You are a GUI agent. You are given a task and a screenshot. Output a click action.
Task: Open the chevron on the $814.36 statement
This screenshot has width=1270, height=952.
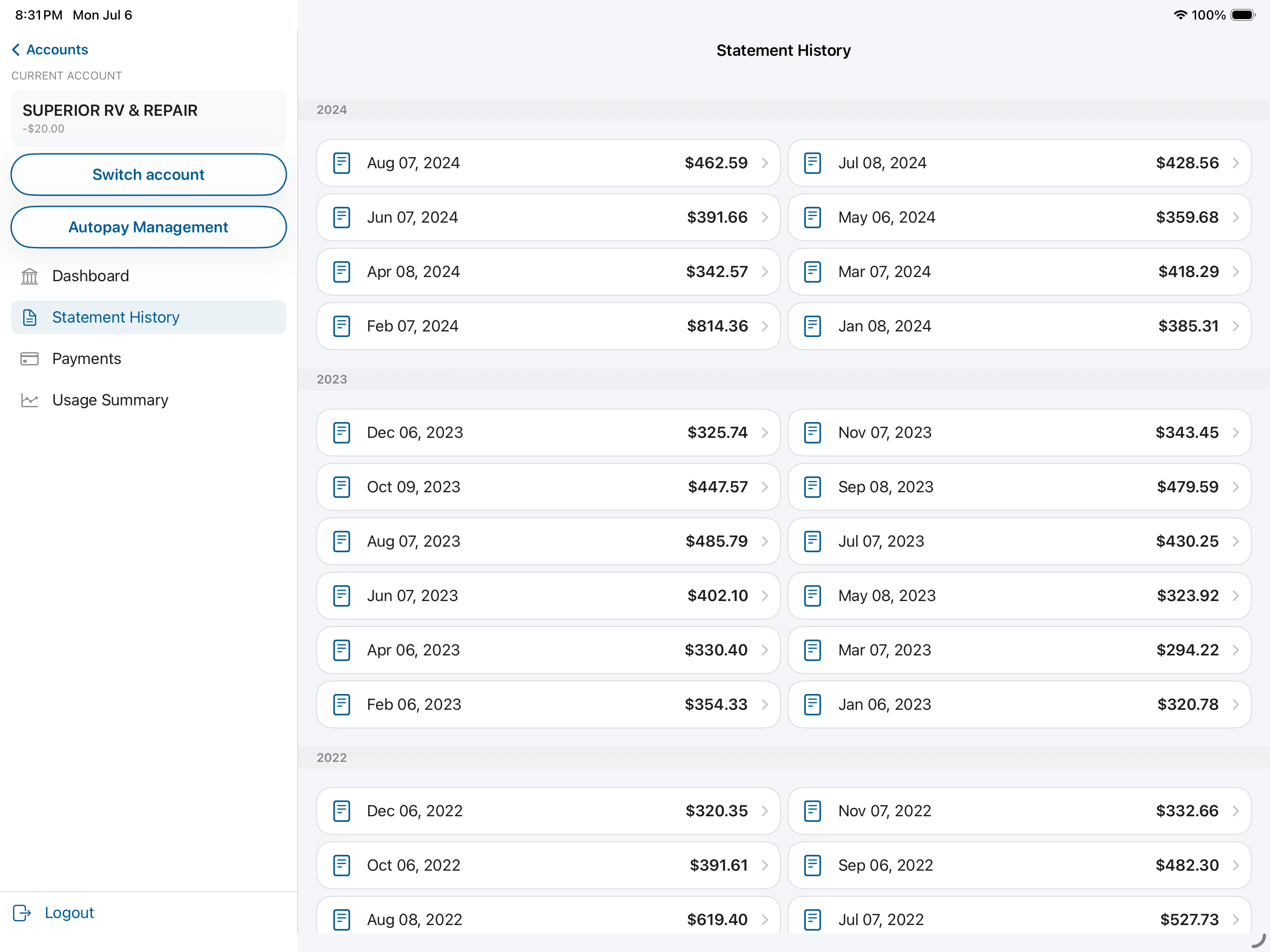pos(765,326)
